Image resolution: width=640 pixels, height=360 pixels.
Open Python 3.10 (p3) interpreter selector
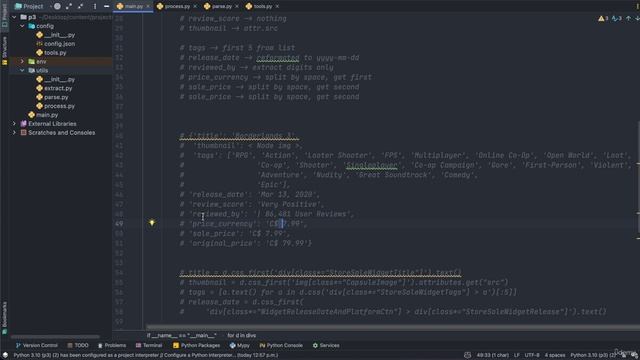pyautogui.click(x=593, y=355)
